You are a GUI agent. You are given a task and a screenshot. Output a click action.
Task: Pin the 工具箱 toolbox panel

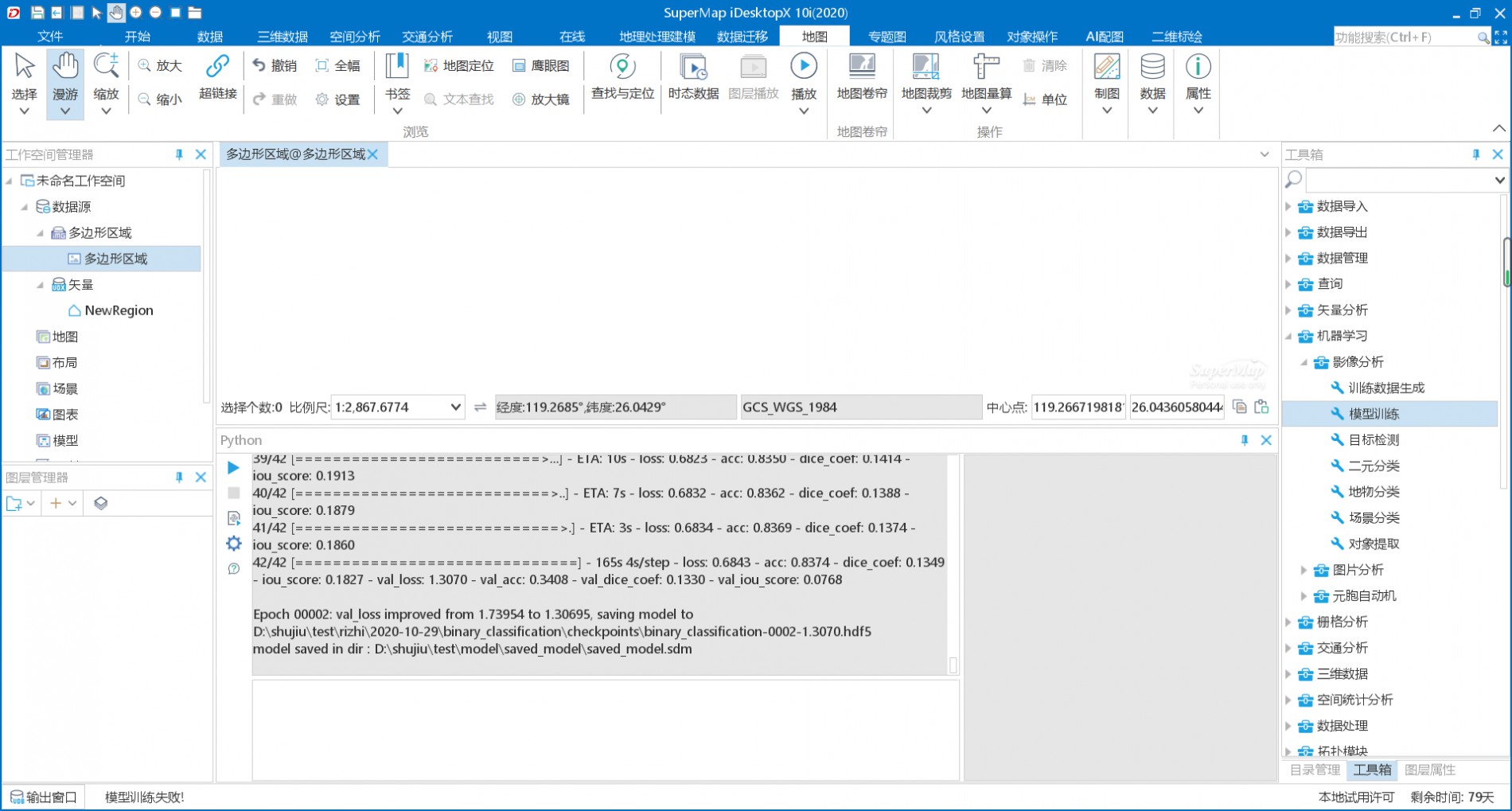pyautogui.click(x=1476, y=154)
